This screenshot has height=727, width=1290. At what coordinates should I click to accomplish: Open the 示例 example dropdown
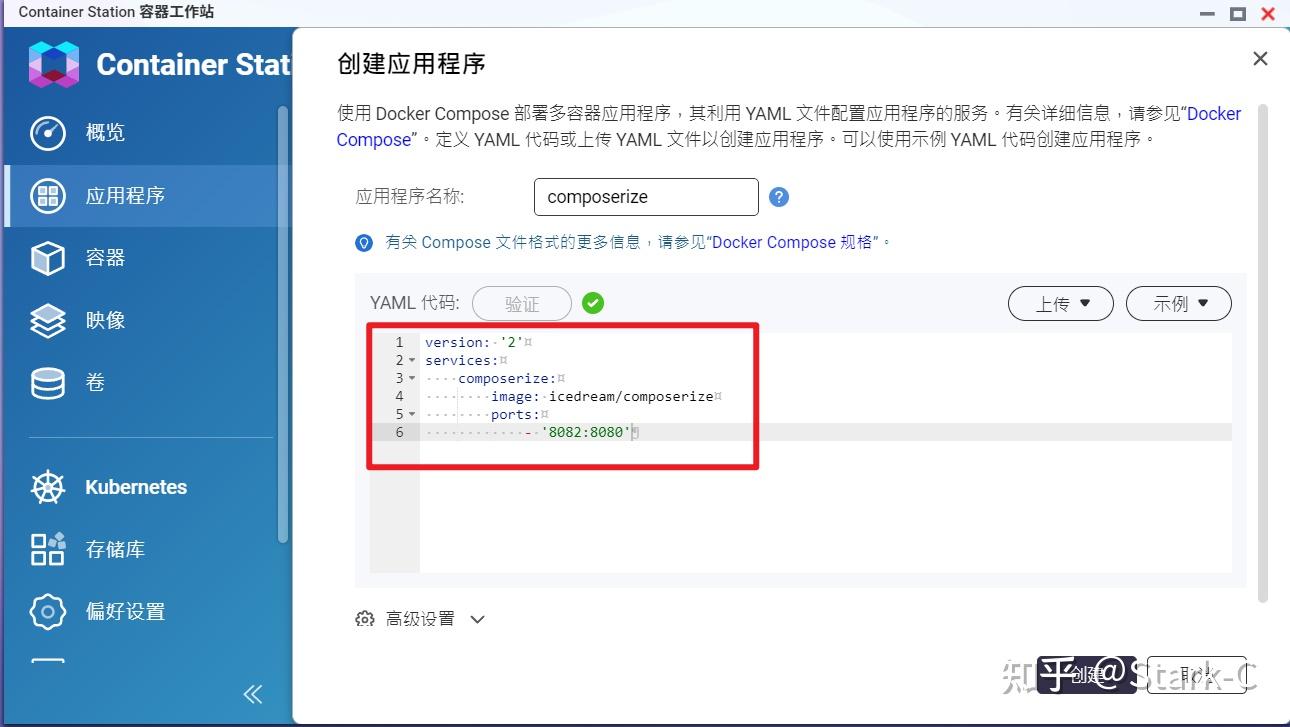click(1178, 303)
